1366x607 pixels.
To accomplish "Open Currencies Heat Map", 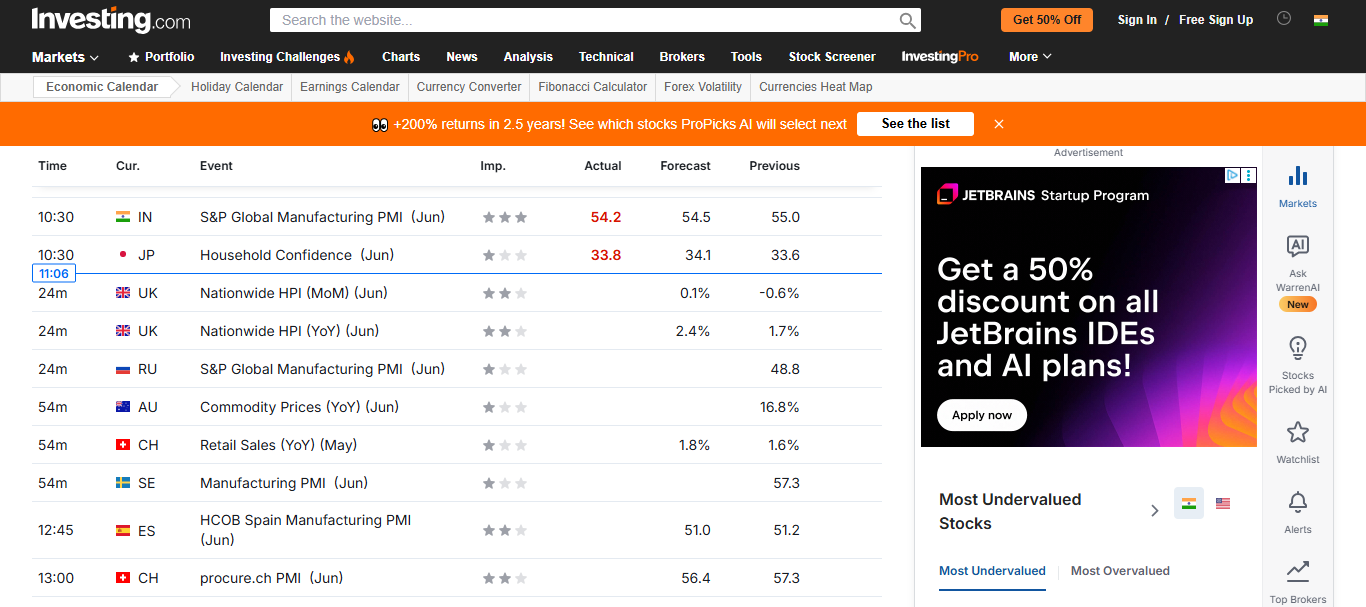I will click(x=816, y=87).
